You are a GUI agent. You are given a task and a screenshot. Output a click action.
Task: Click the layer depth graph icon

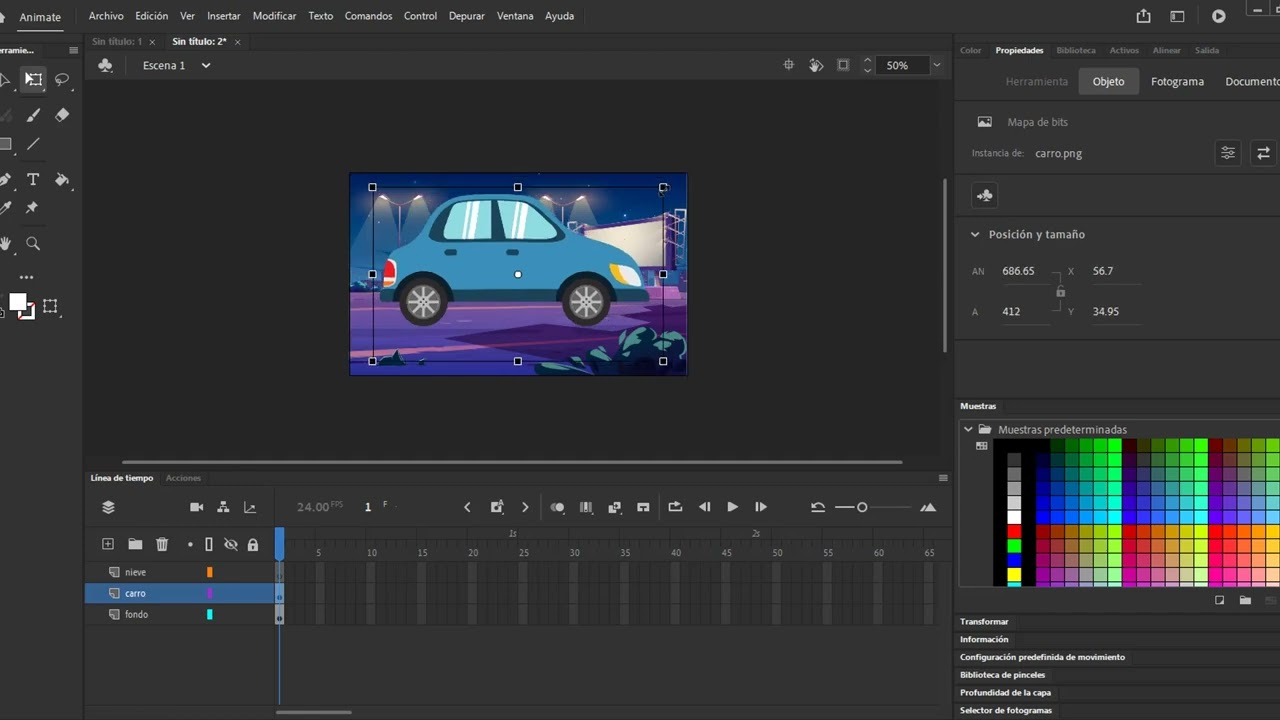(250, 507)
